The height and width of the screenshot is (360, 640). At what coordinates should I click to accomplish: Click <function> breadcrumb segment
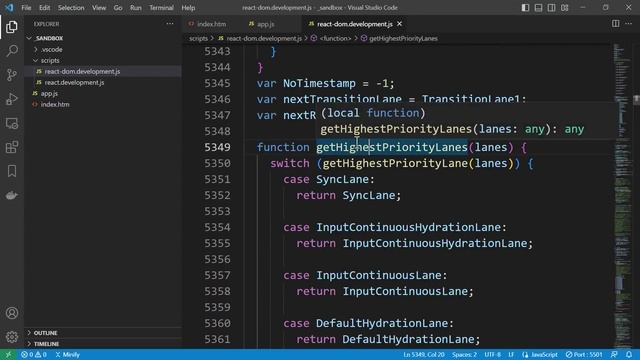pyautogui.click(x=335, y=38)
